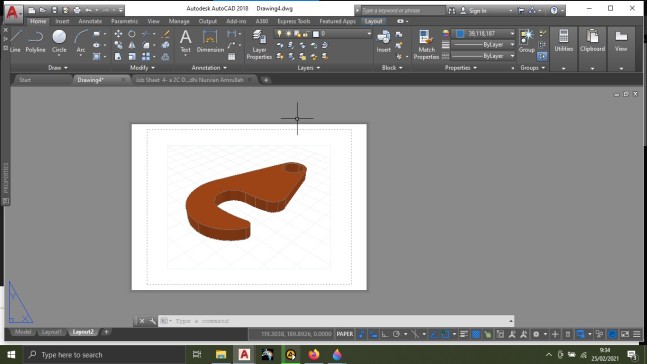Select the Dimension annotation tool

coord(210,41)
